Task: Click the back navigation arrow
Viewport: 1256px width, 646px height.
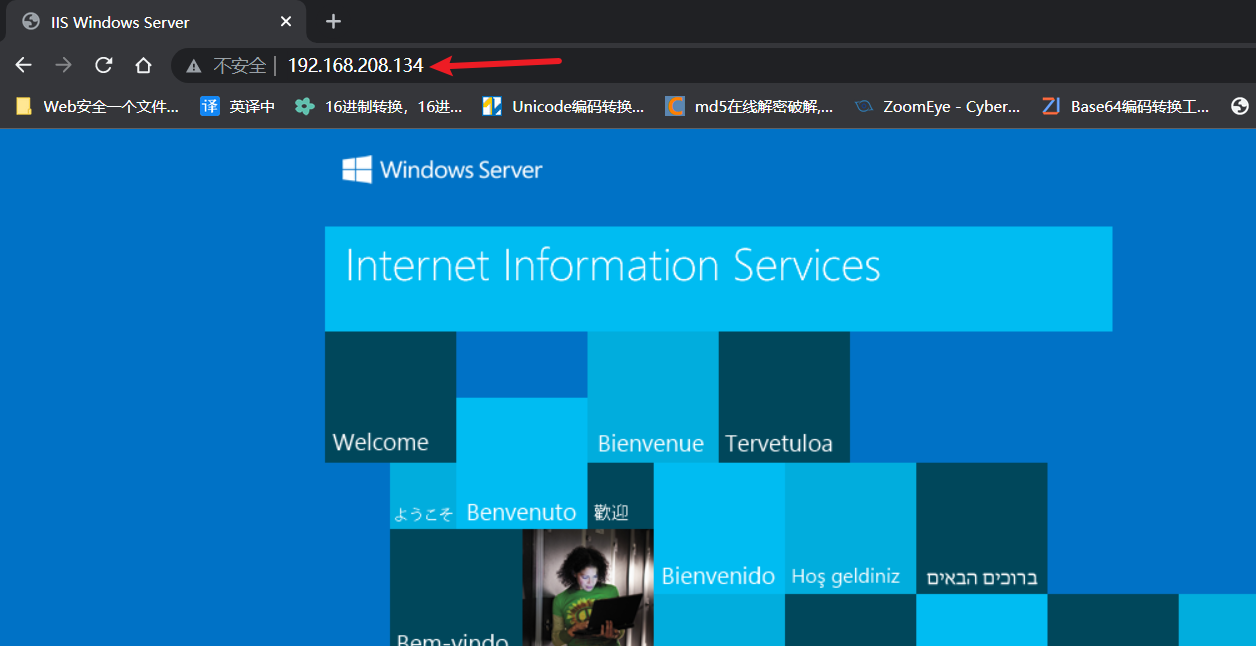Action: [x=23, y=64]
